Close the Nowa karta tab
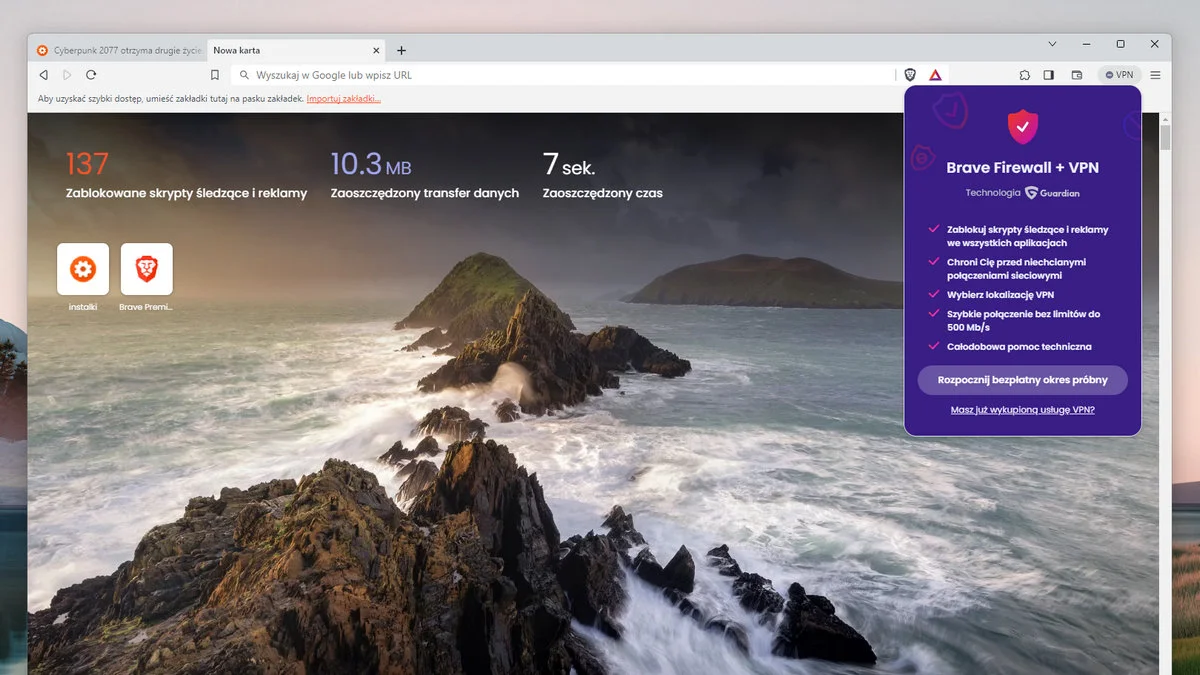 click(377, 50)
